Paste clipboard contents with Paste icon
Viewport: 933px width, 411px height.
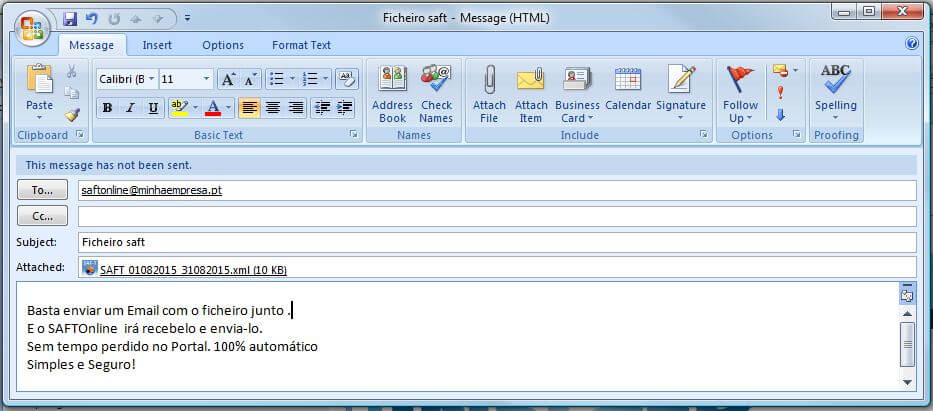pos(39,79)
